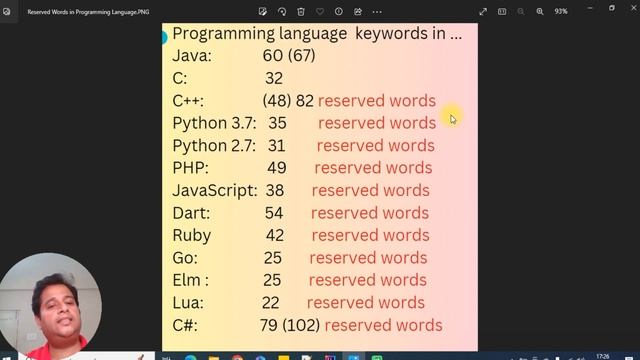Viewport: 640px width, 360px height.
Task: Click the value '32' for C
Action: click(273, 78)
